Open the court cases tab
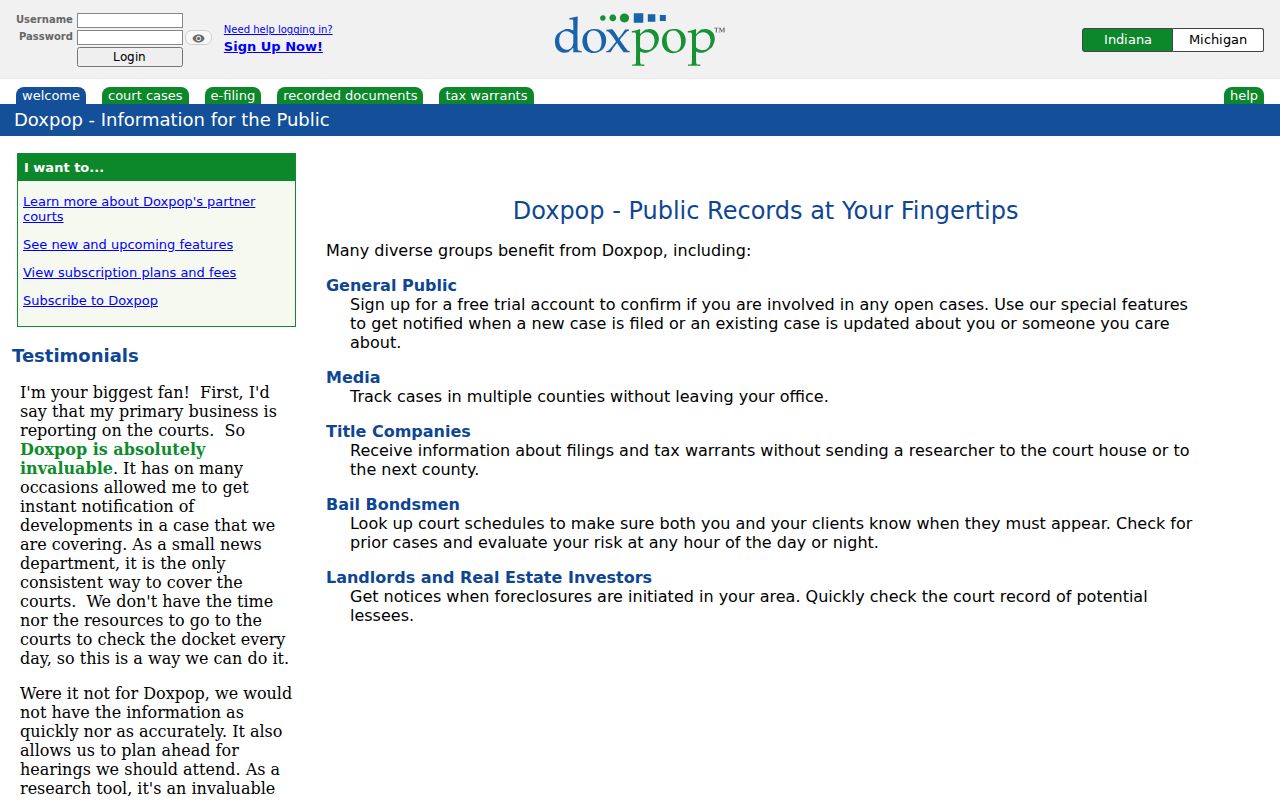Viewport: 1280px width, 800px height. click(x=145, y=96)
